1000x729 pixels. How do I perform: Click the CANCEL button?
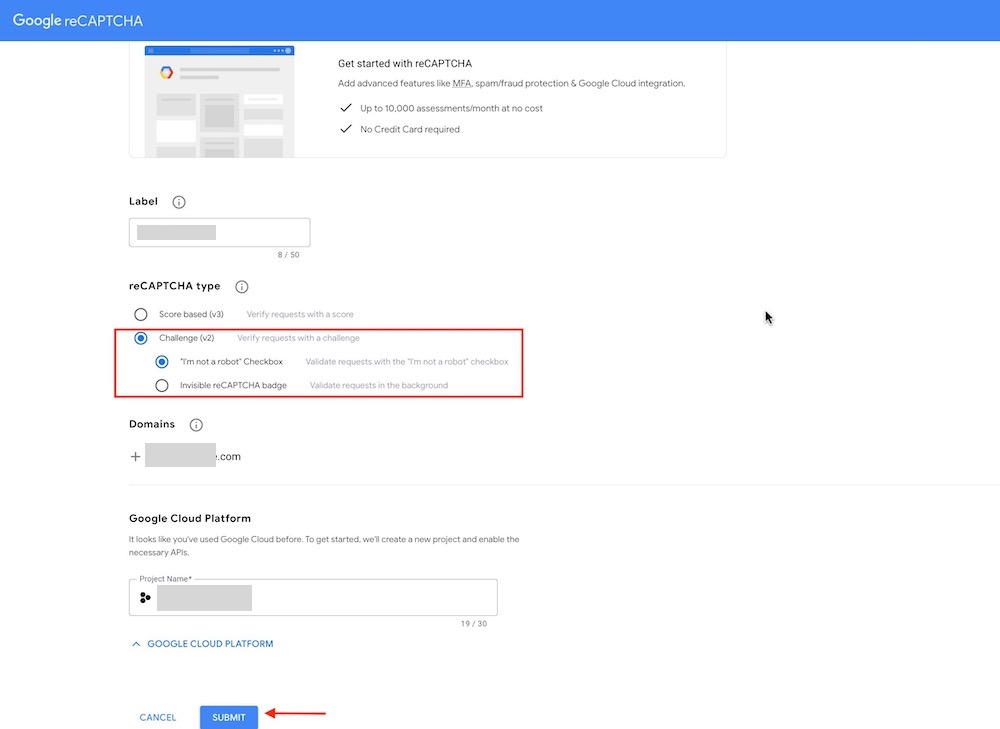(x=158, y=718)
